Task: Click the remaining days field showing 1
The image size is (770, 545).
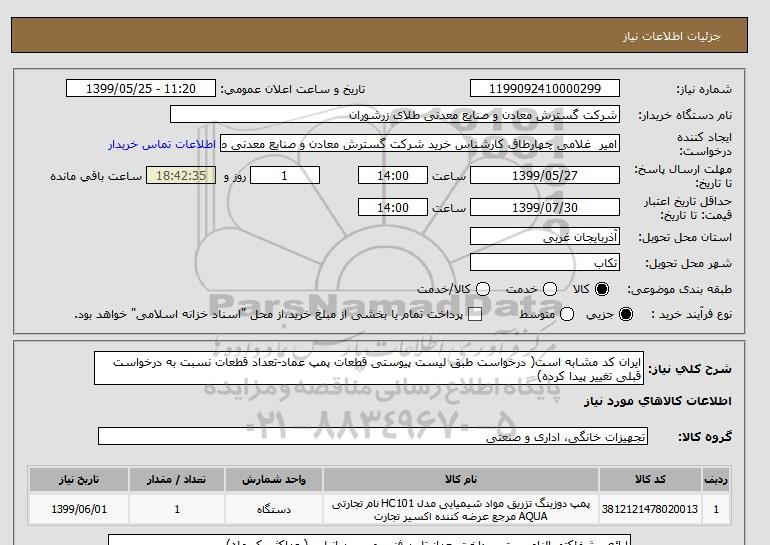Action: tap(285, 175)
